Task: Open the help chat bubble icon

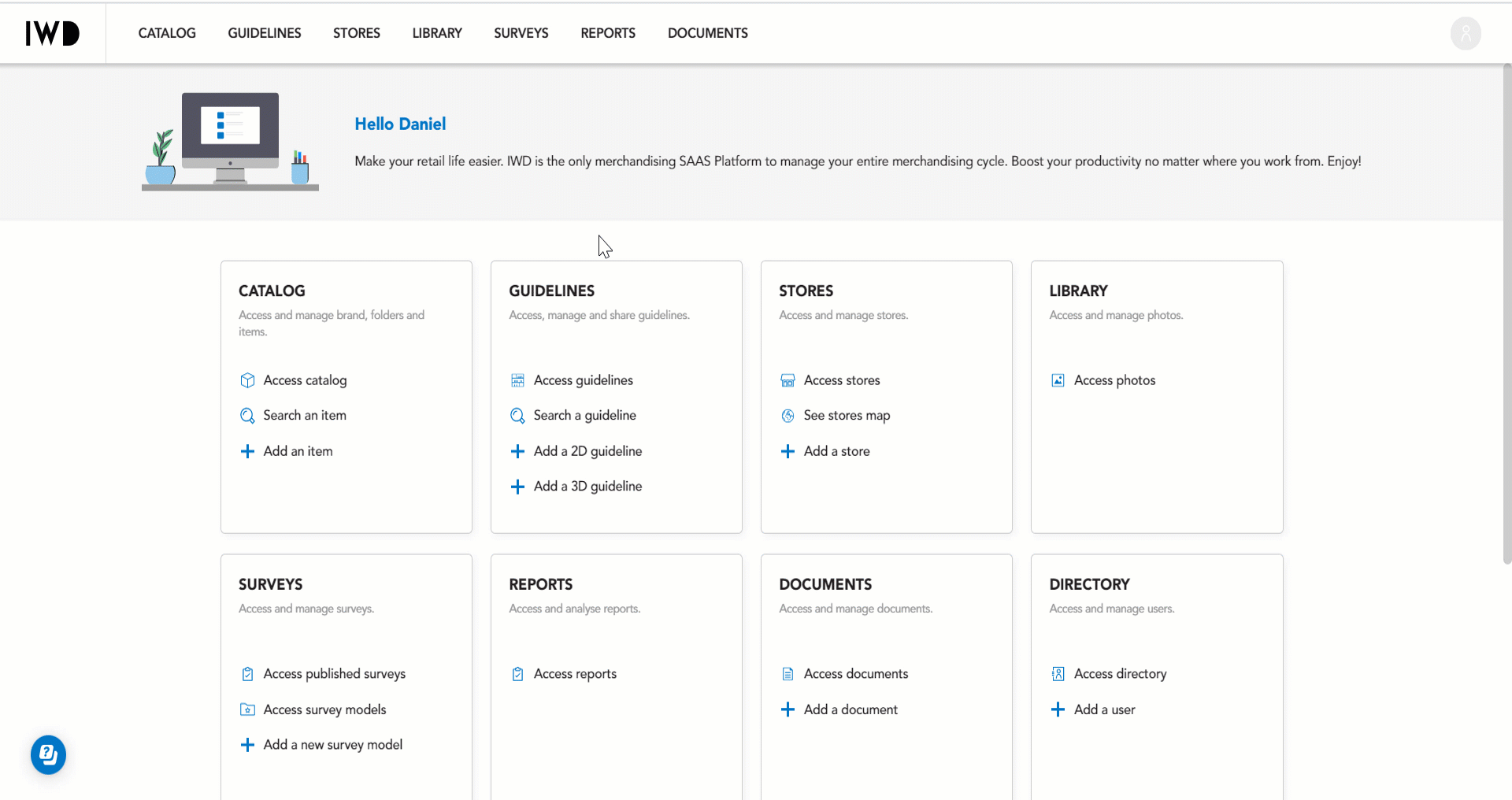Action: (48, 755)
